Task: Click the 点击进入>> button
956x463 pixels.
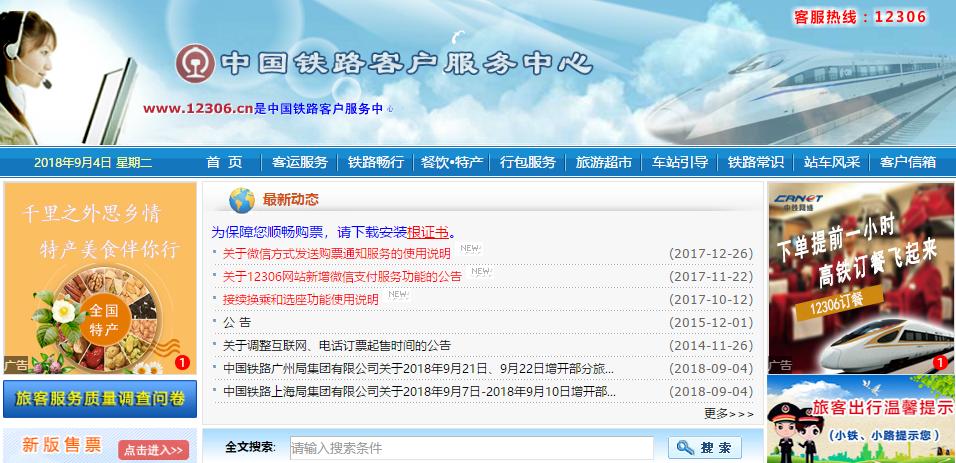Action: 154,450
